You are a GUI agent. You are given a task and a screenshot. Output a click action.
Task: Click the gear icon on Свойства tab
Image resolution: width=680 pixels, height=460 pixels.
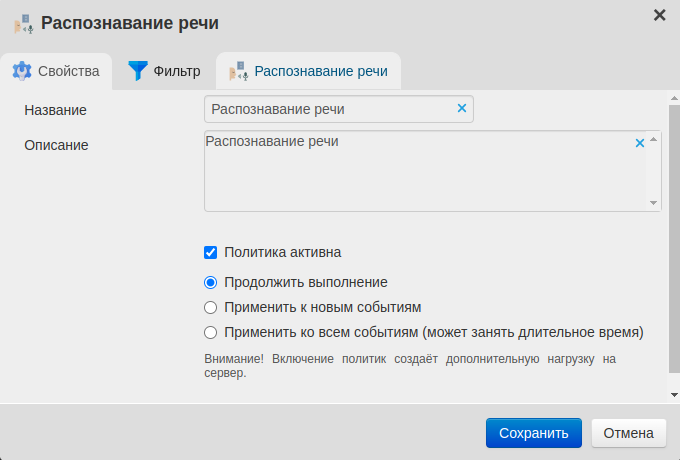pos(22,72)
